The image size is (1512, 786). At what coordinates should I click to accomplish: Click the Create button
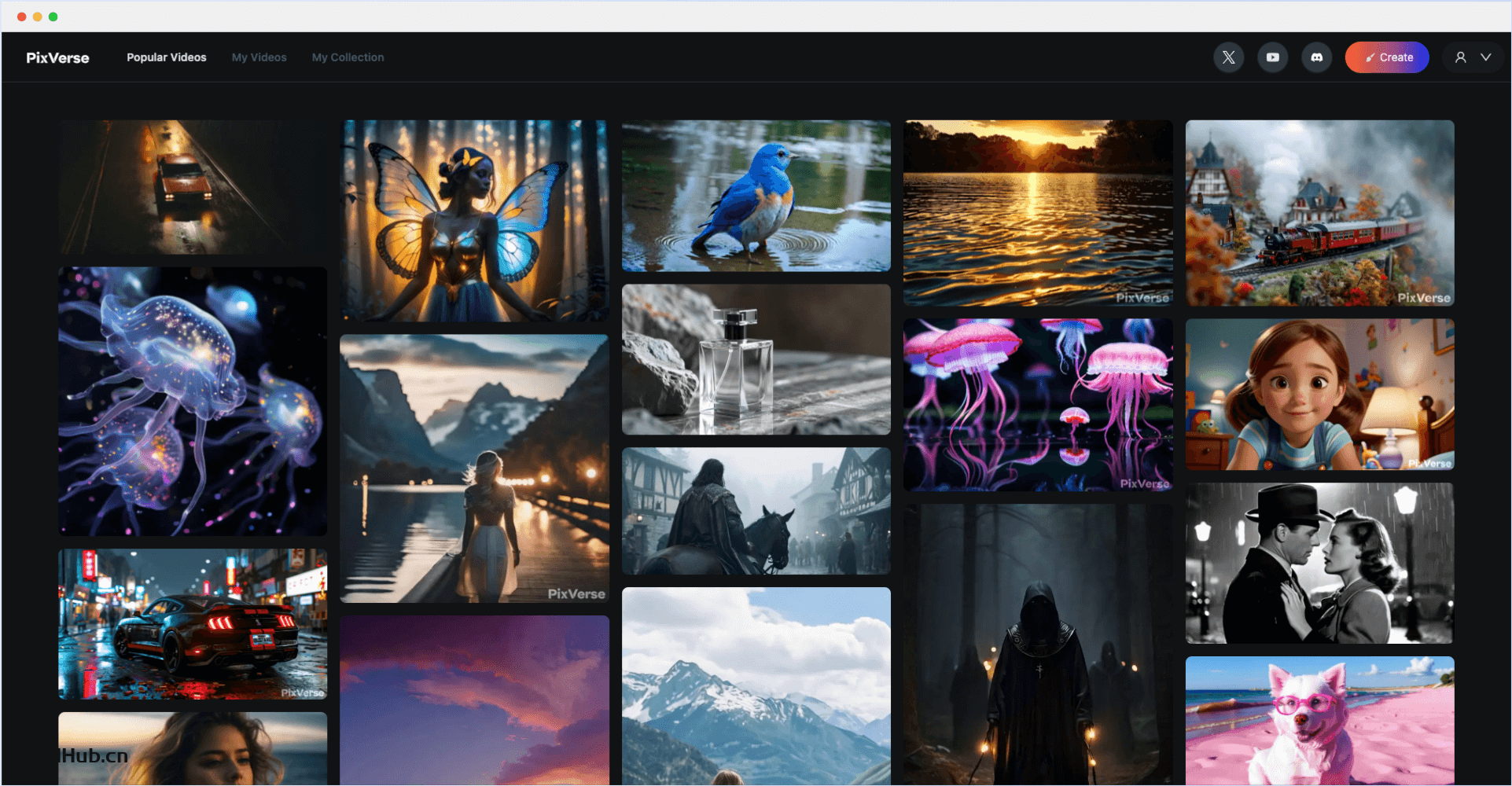tap(1387, 57)
